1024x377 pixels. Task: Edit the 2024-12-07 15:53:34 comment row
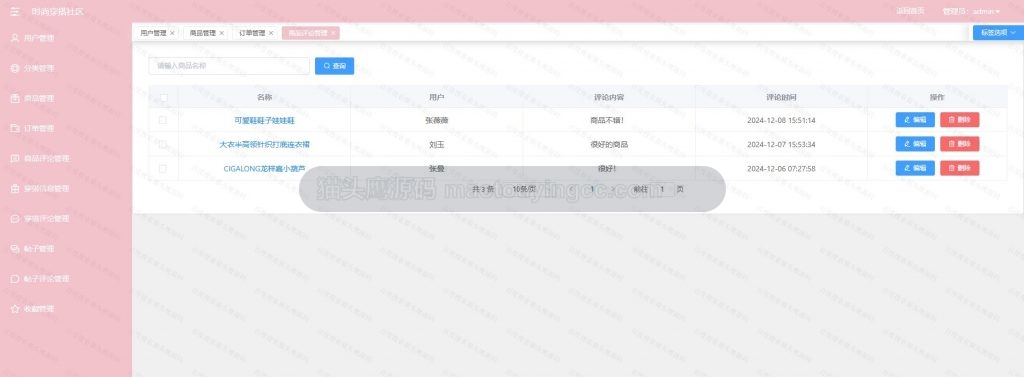coord(915,144)
